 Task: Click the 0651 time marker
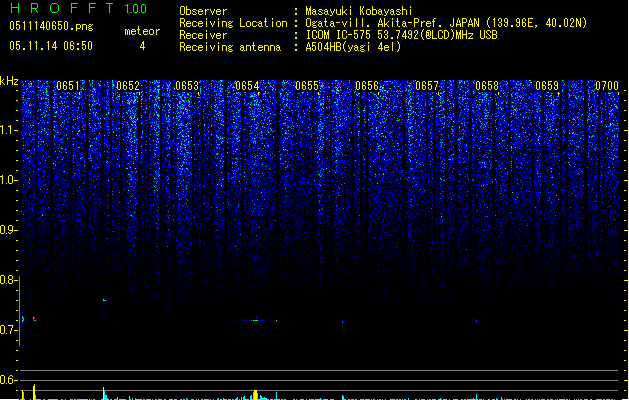click(68, 86)
